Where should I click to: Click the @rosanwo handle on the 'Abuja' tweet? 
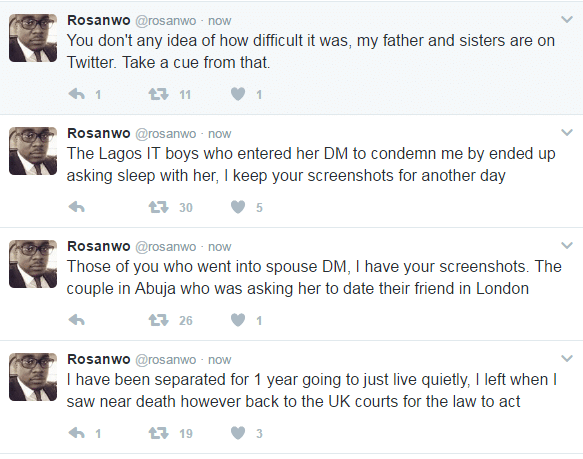[165, 247]
